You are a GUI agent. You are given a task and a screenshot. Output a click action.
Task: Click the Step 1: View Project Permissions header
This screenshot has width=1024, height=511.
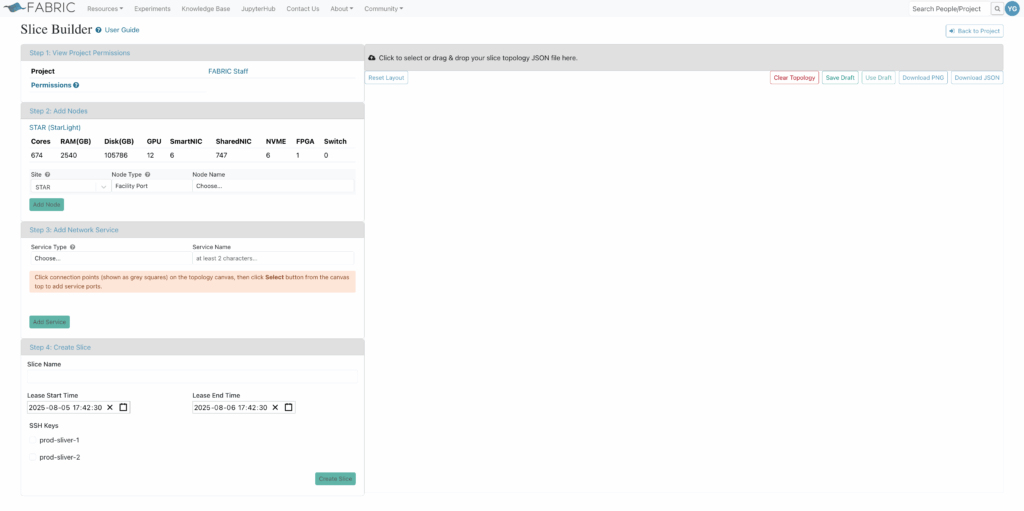point(192,53)
